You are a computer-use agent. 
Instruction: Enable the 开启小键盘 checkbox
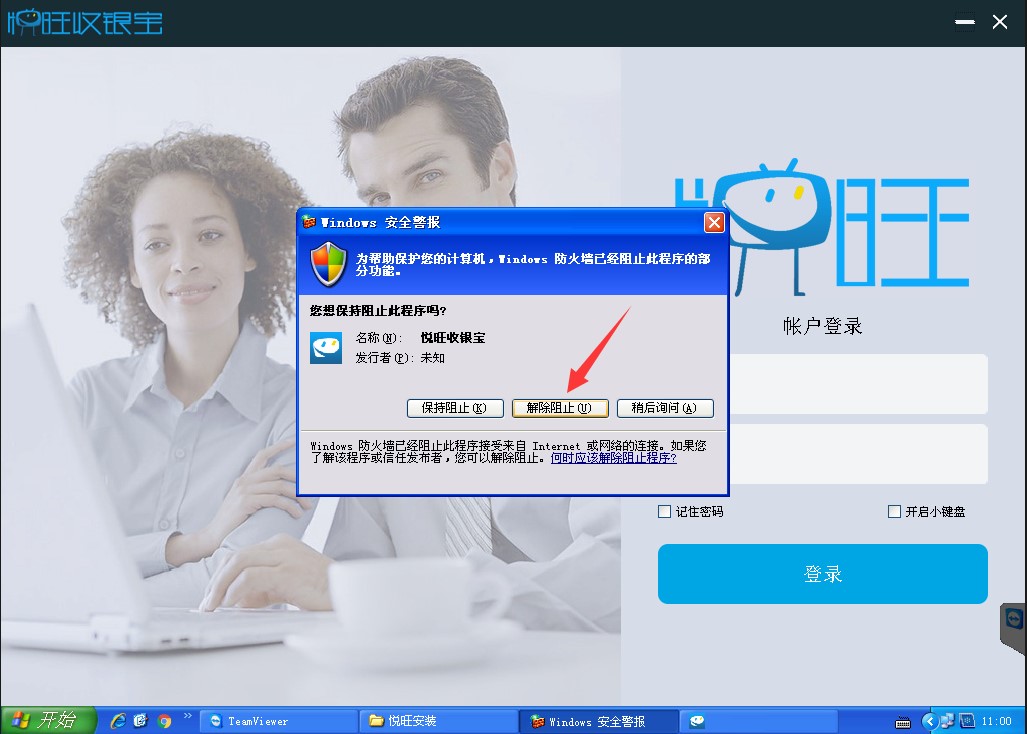(x=894, y=511)
